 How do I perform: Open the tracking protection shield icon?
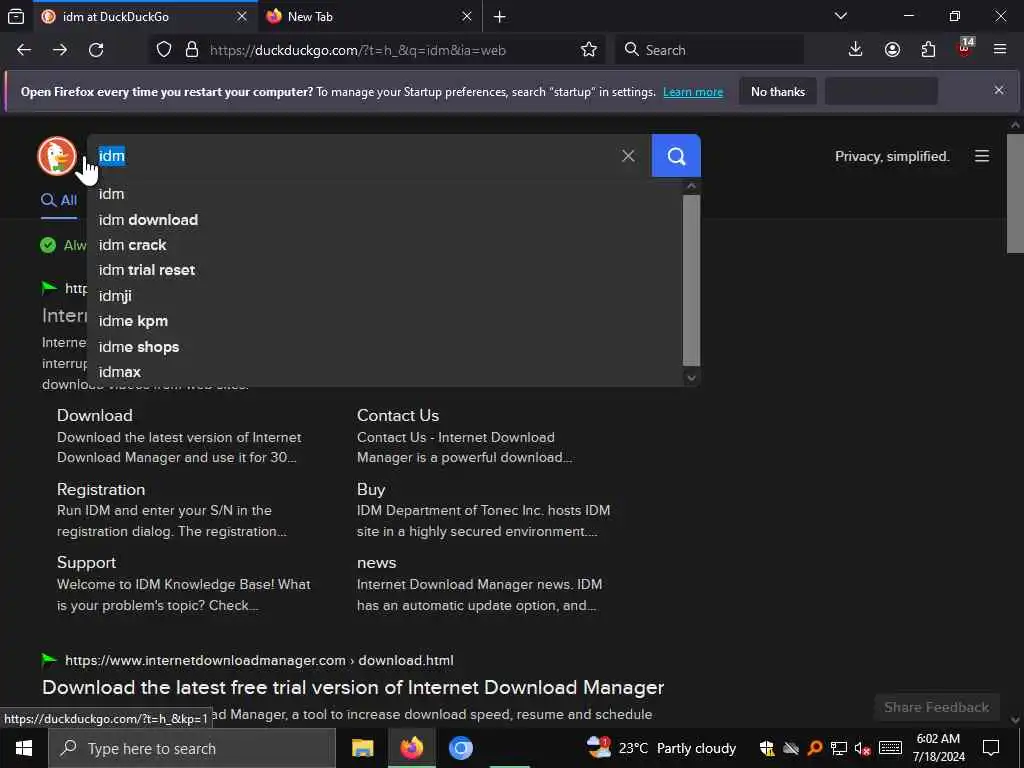click(164, 50)
